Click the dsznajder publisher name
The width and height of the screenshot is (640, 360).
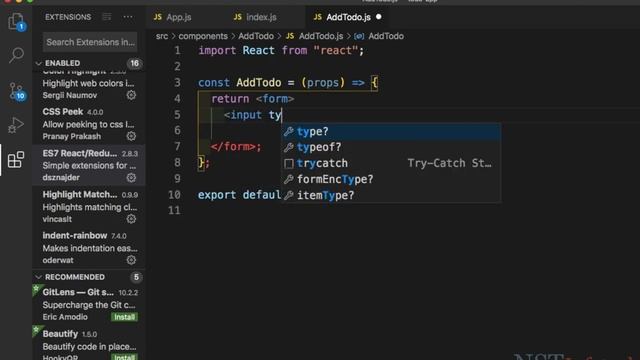click(61, 178)
